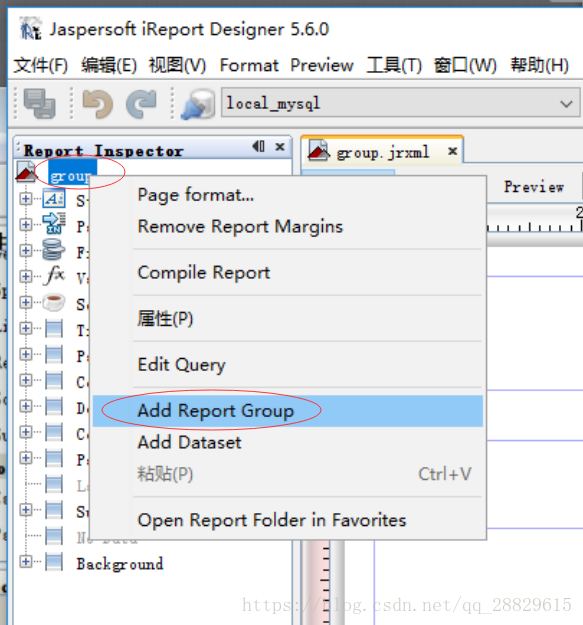The width and height of the screenshot is (583, 625).
Task: Select the Background tree item
Action: pos(120,563)
